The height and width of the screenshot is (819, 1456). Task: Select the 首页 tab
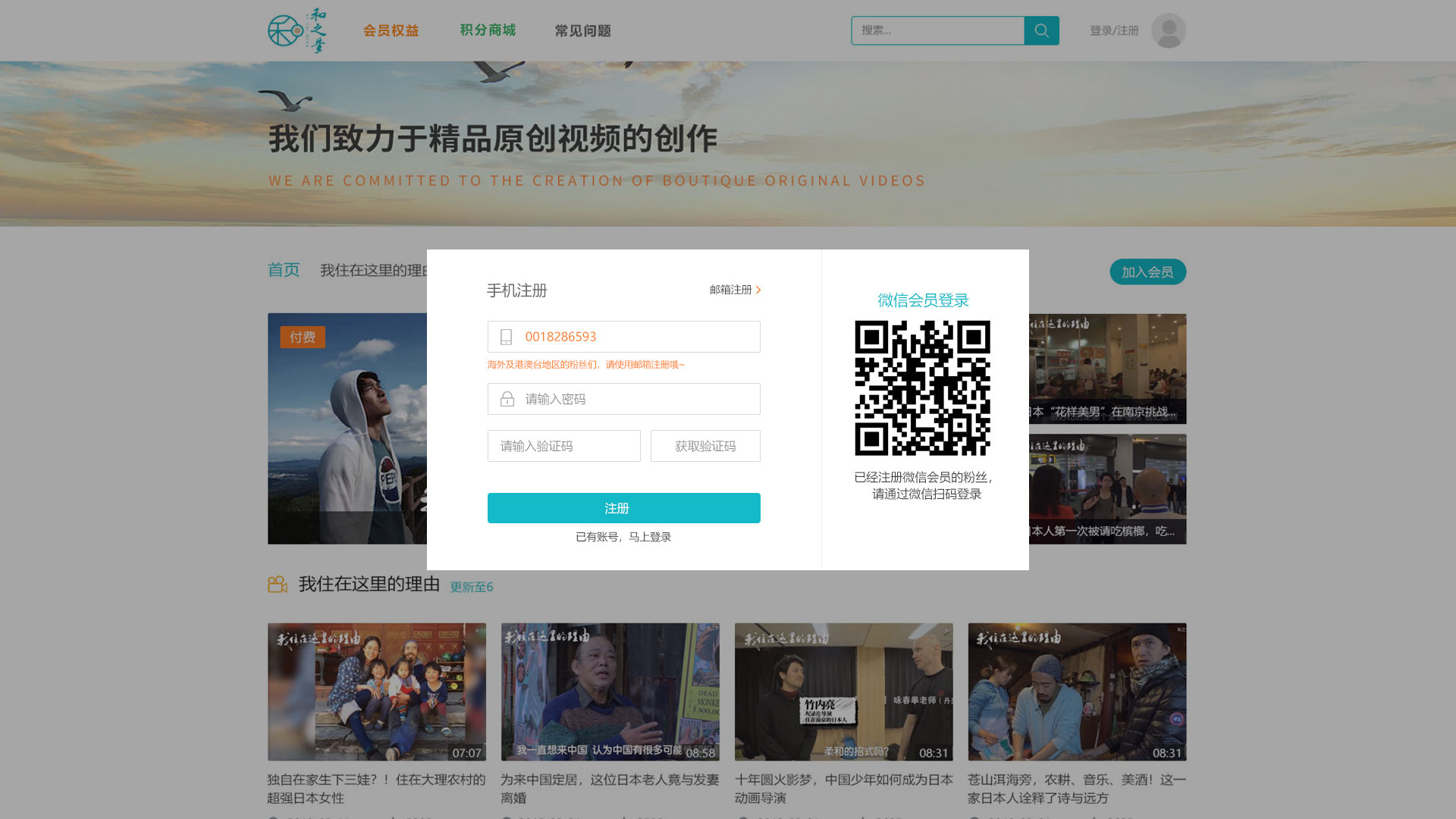284,270
